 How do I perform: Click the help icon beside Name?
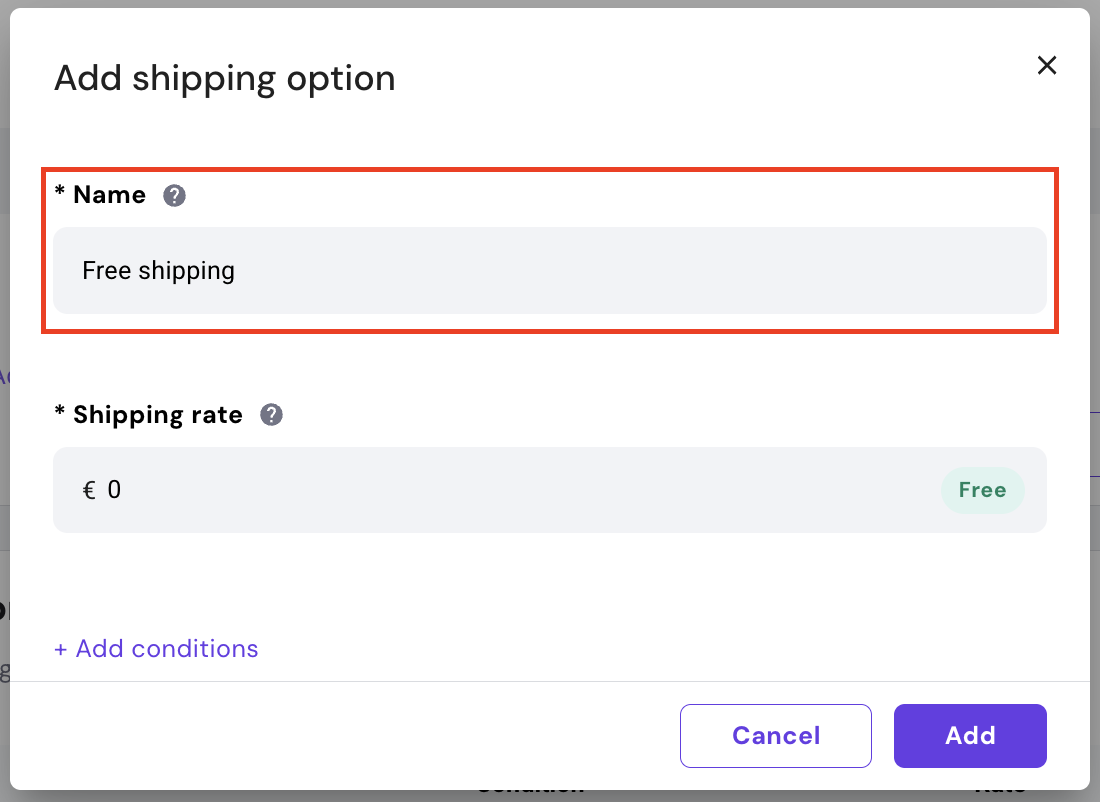tap(175, 195)
